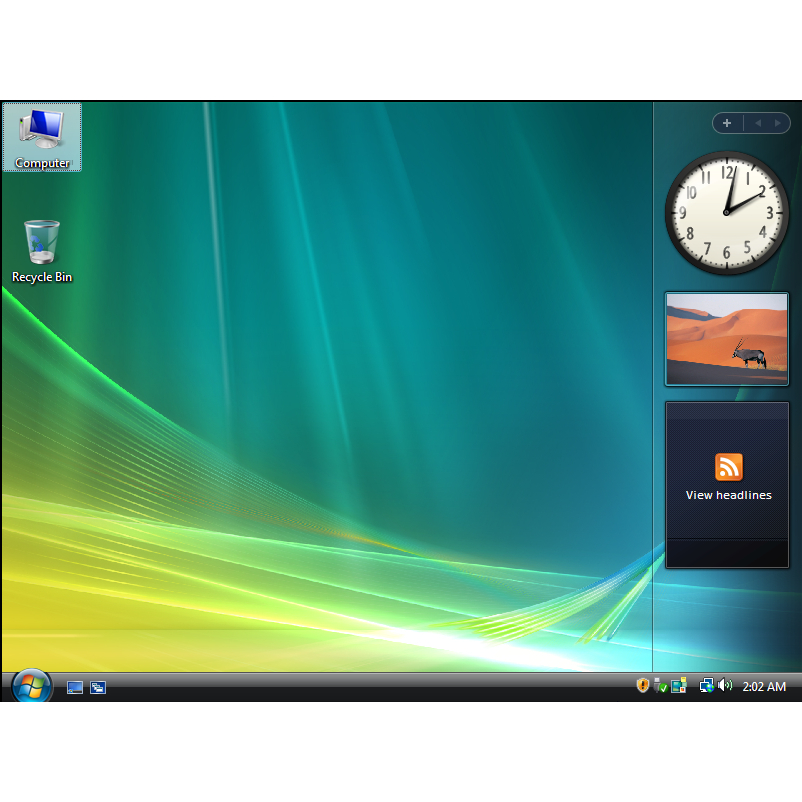Click the Show Desktop quick launch icon
Image resolution: width=802 pixels, height=802 pixels.
(x=75, y=687)
